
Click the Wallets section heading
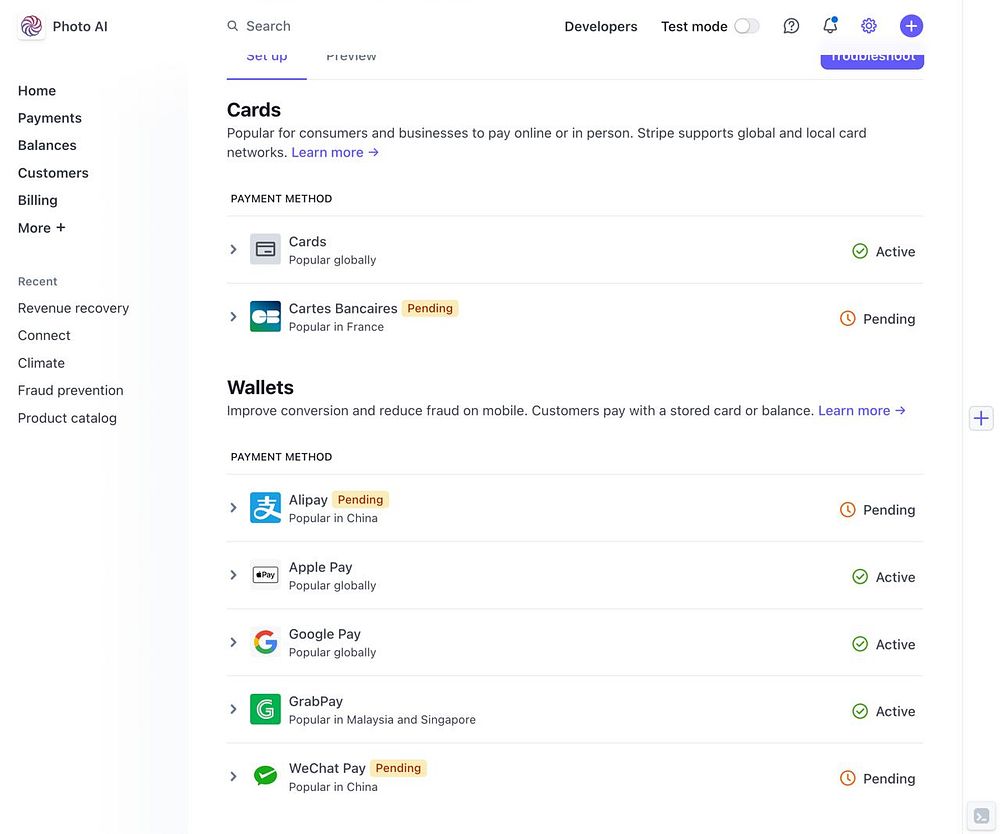(260, 388)
